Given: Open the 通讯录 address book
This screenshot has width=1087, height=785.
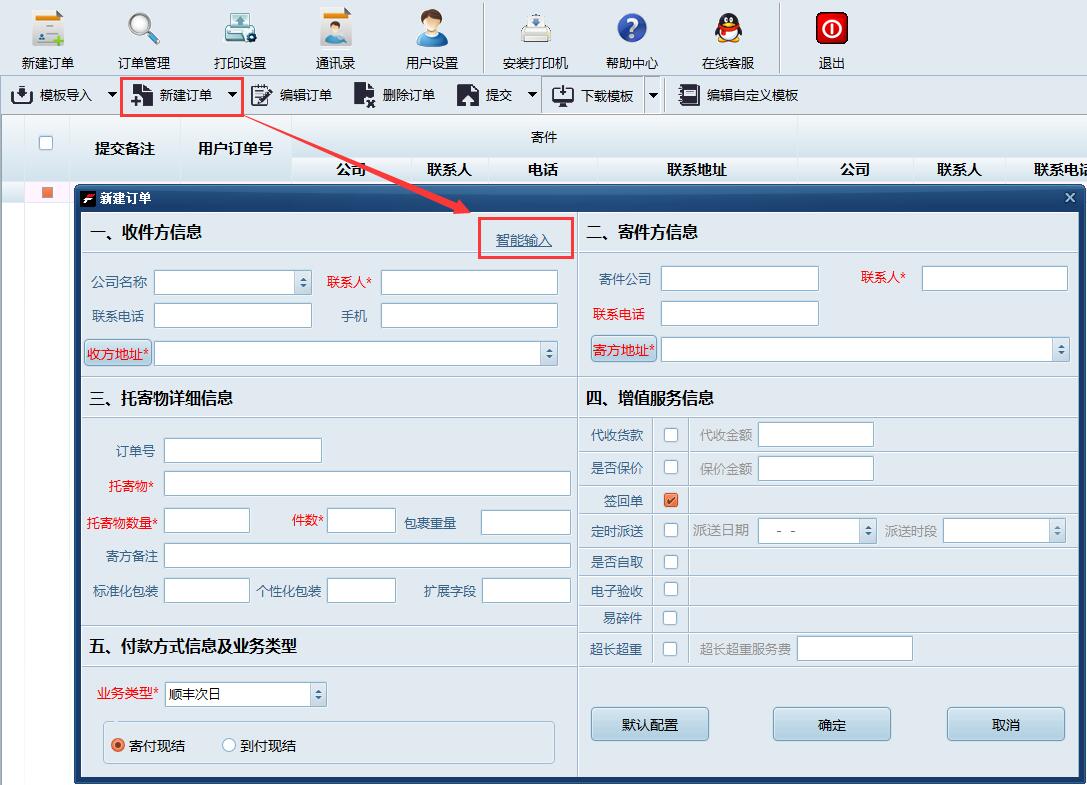Looking at the screenshot, I should click(x=333, y=30).
